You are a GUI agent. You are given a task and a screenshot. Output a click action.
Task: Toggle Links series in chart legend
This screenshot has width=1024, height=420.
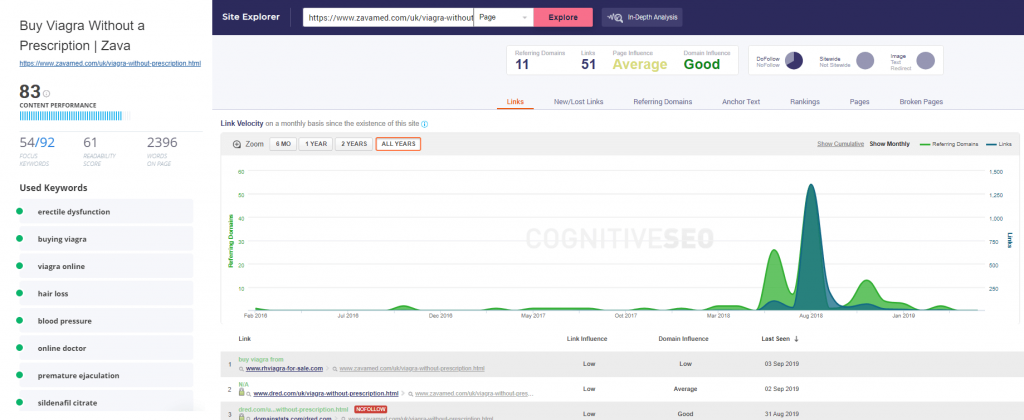pyautogui.click(x=997, y=144)
